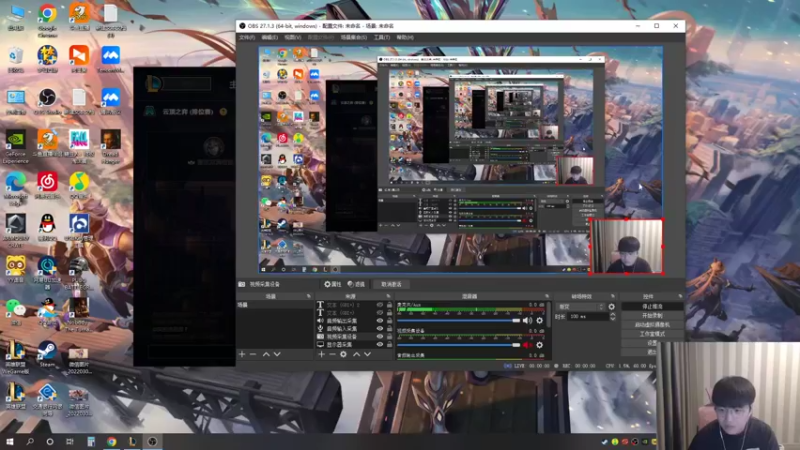
Task: Remove selected scene with minus icon
Action: 253,354
